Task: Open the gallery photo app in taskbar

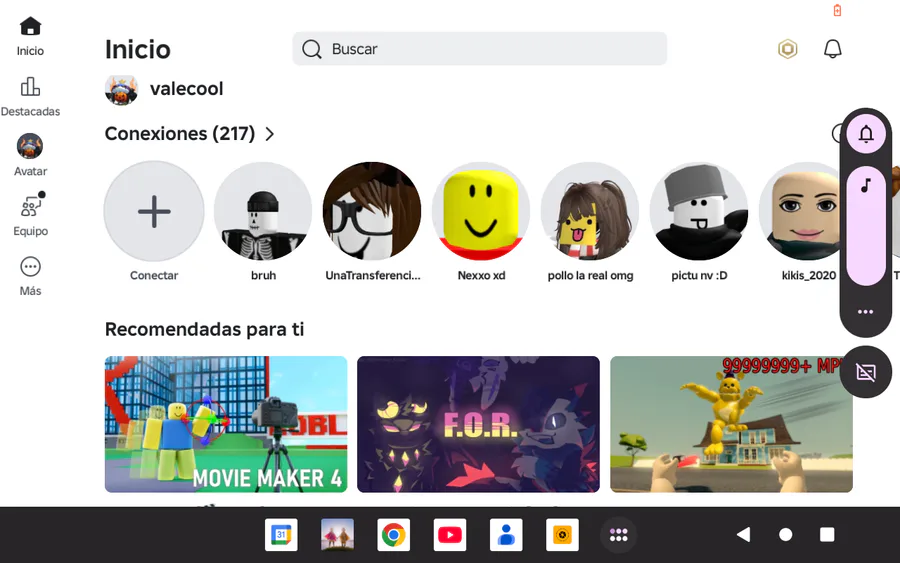Action: click(x=338, y=535)
